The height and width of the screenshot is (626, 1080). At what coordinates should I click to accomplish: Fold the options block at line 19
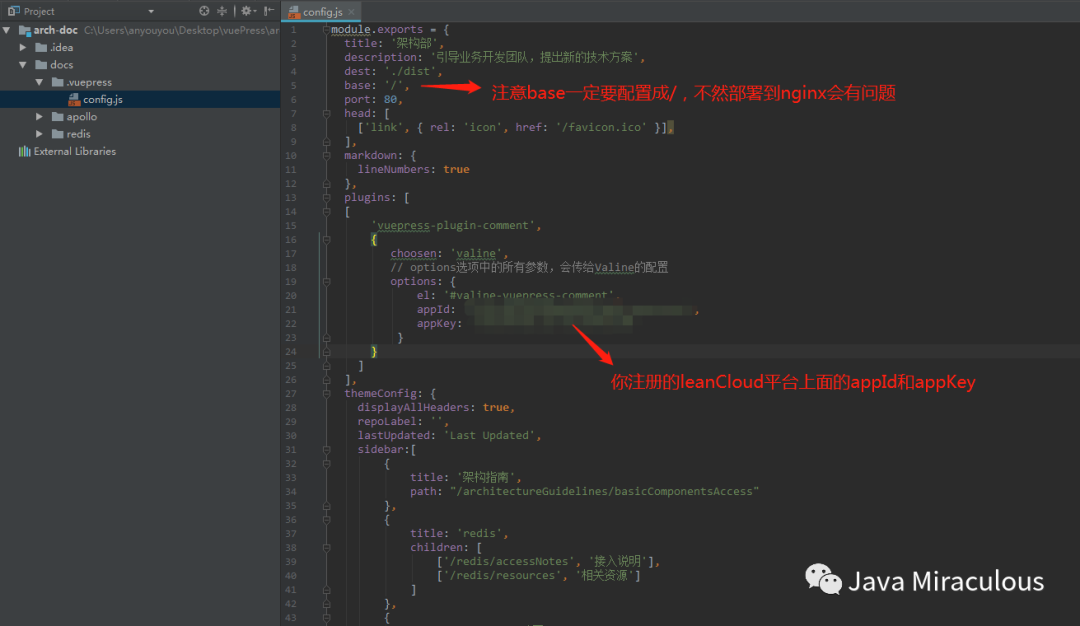tap(326, 282)
